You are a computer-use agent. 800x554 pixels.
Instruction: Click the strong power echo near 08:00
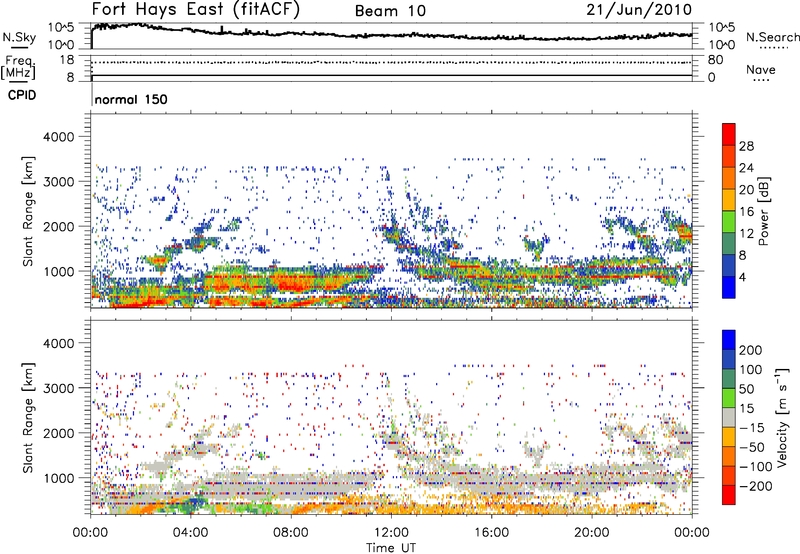293,282
